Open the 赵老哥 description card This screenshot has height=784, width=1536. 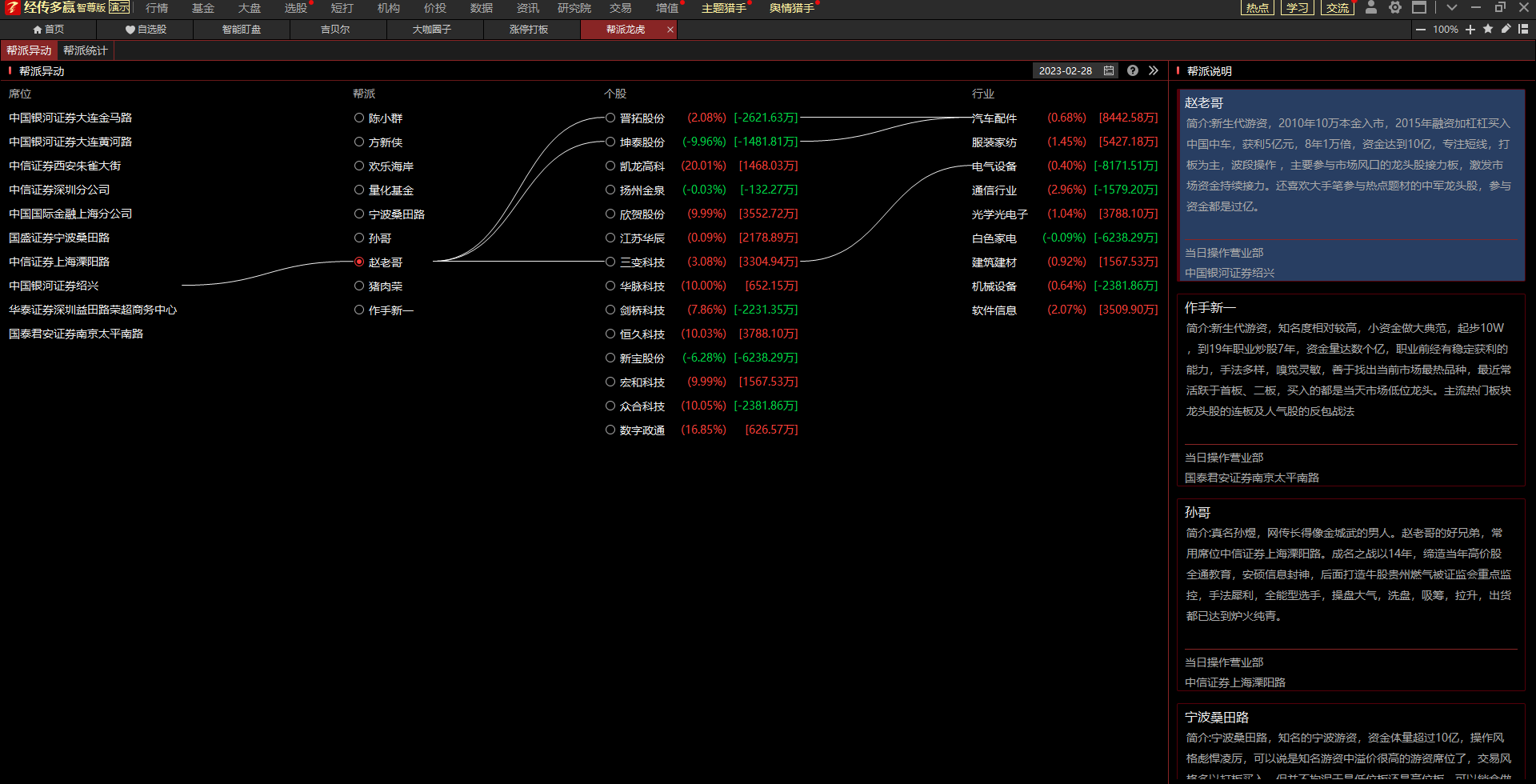coord(1351,186)
